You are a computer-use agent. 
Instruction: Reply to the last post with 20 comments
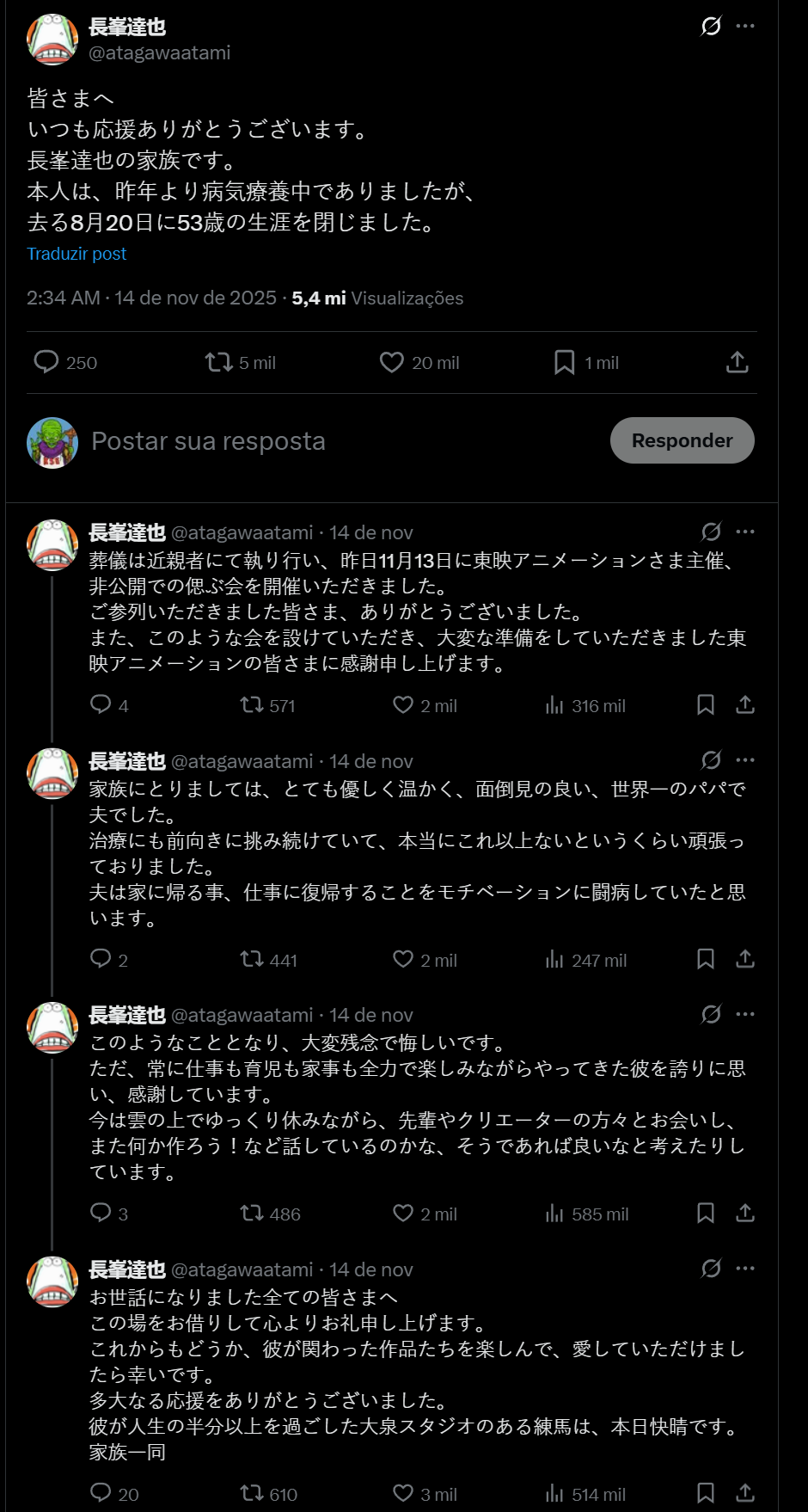pos(101,1493)
